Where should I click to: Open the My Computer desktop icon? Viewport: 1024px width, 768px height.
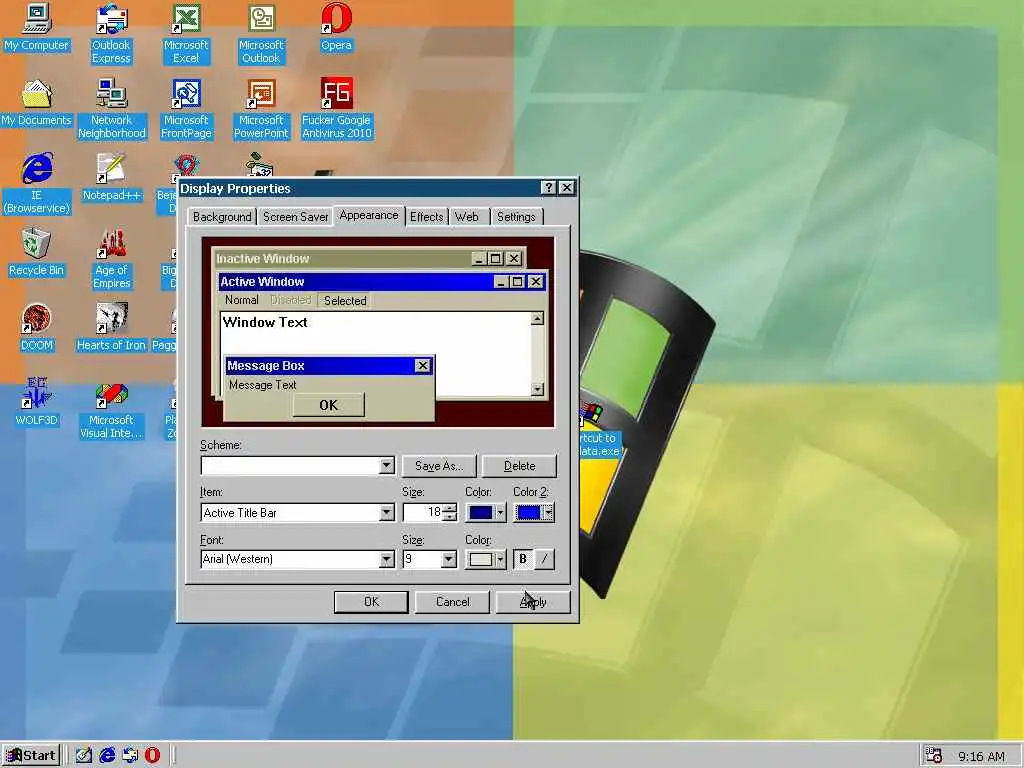[37, 27]
